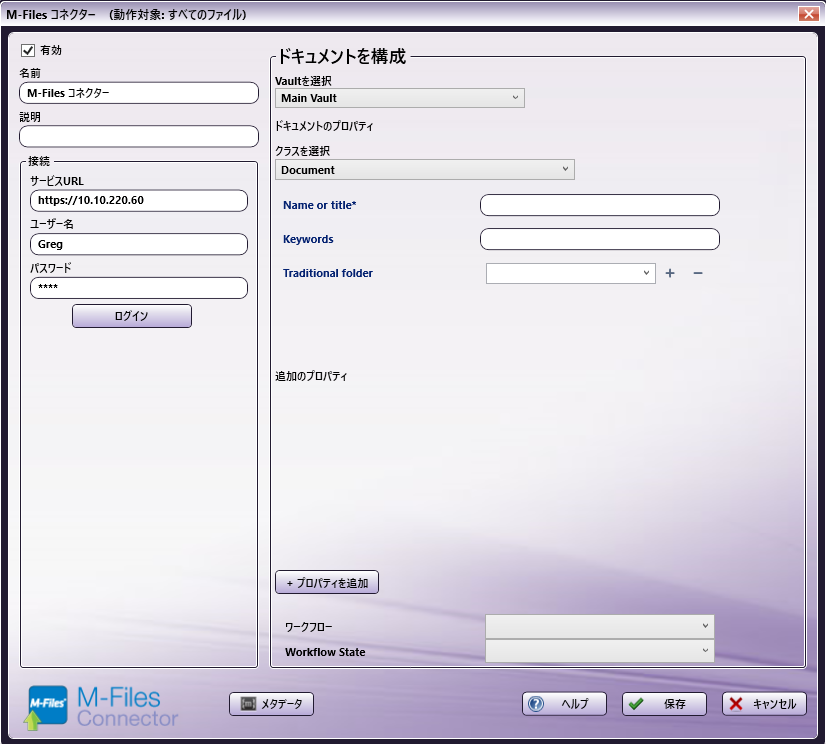The height and width of the screenshot is (744, 826).
Task: Click the サービスURL input field
Action: pos(139,200)
